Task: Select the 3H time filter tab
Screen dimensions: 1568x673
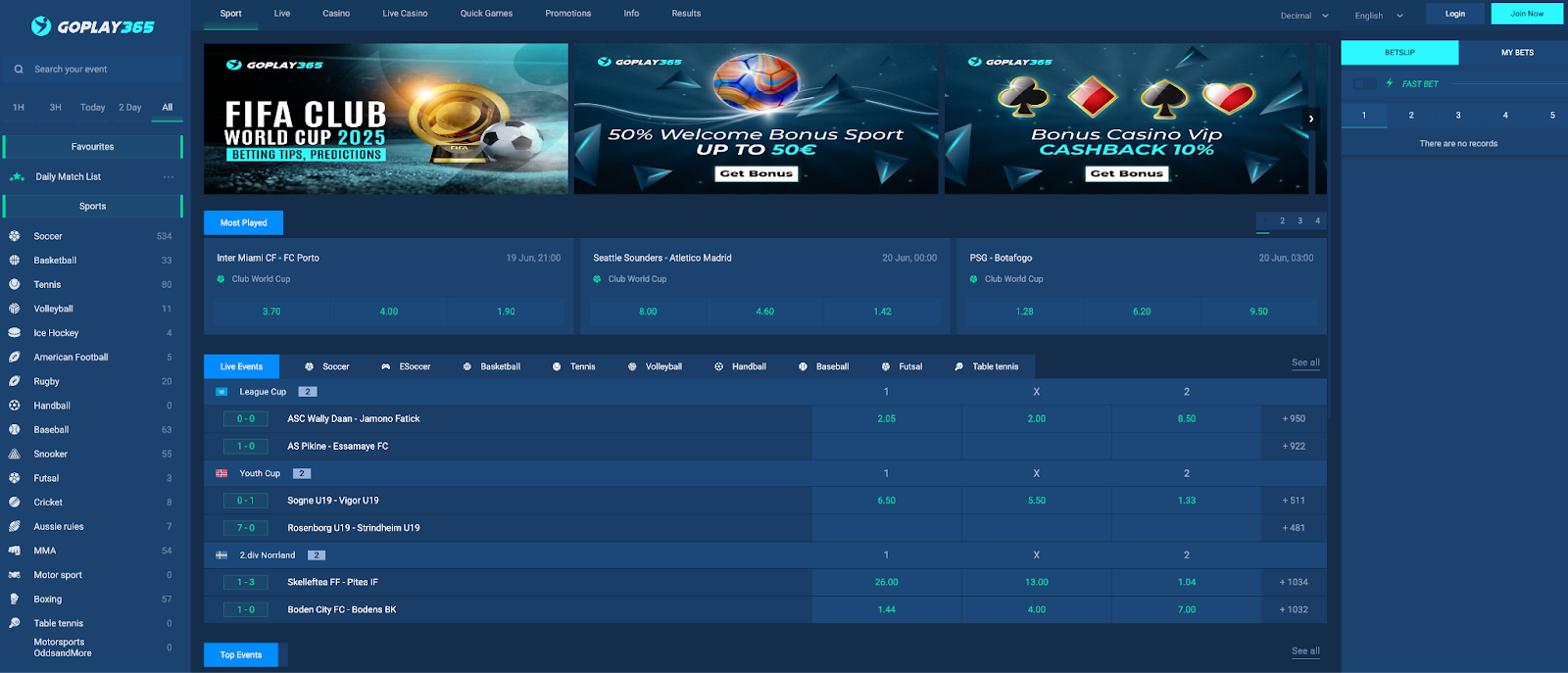Action: pyautogui.click(x=55, y=108)
